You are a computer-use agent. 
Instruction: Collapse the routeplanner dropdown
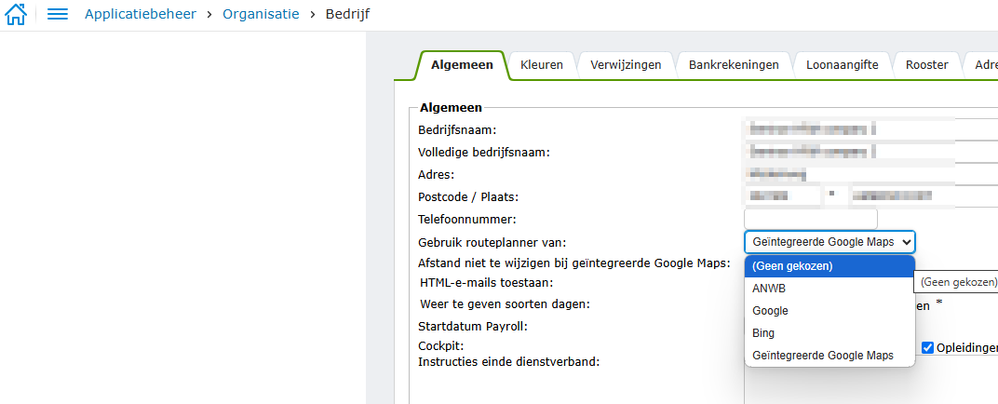(829, 242)
